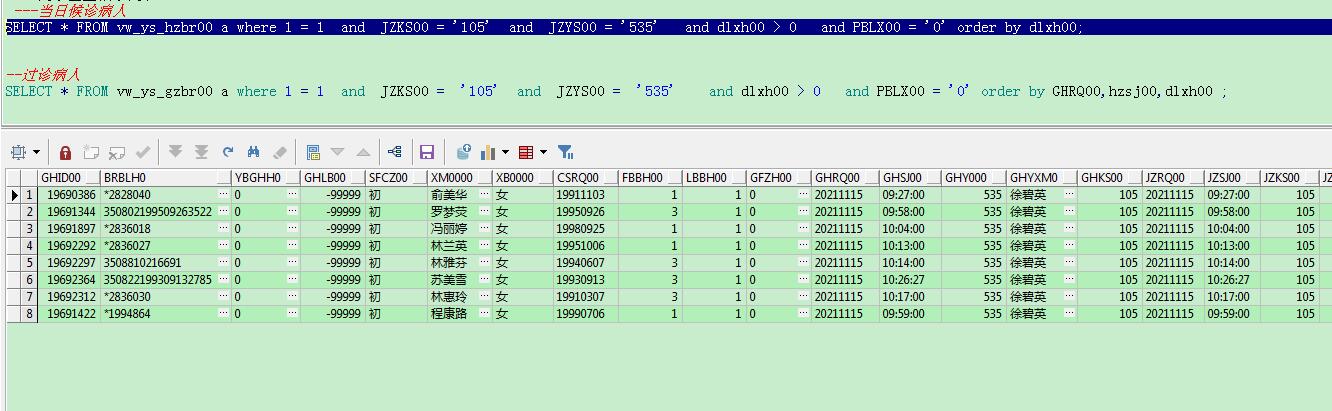Fetch the last page of results
The height and width of the screenshot is (411, 1332).
pos(201,152)
